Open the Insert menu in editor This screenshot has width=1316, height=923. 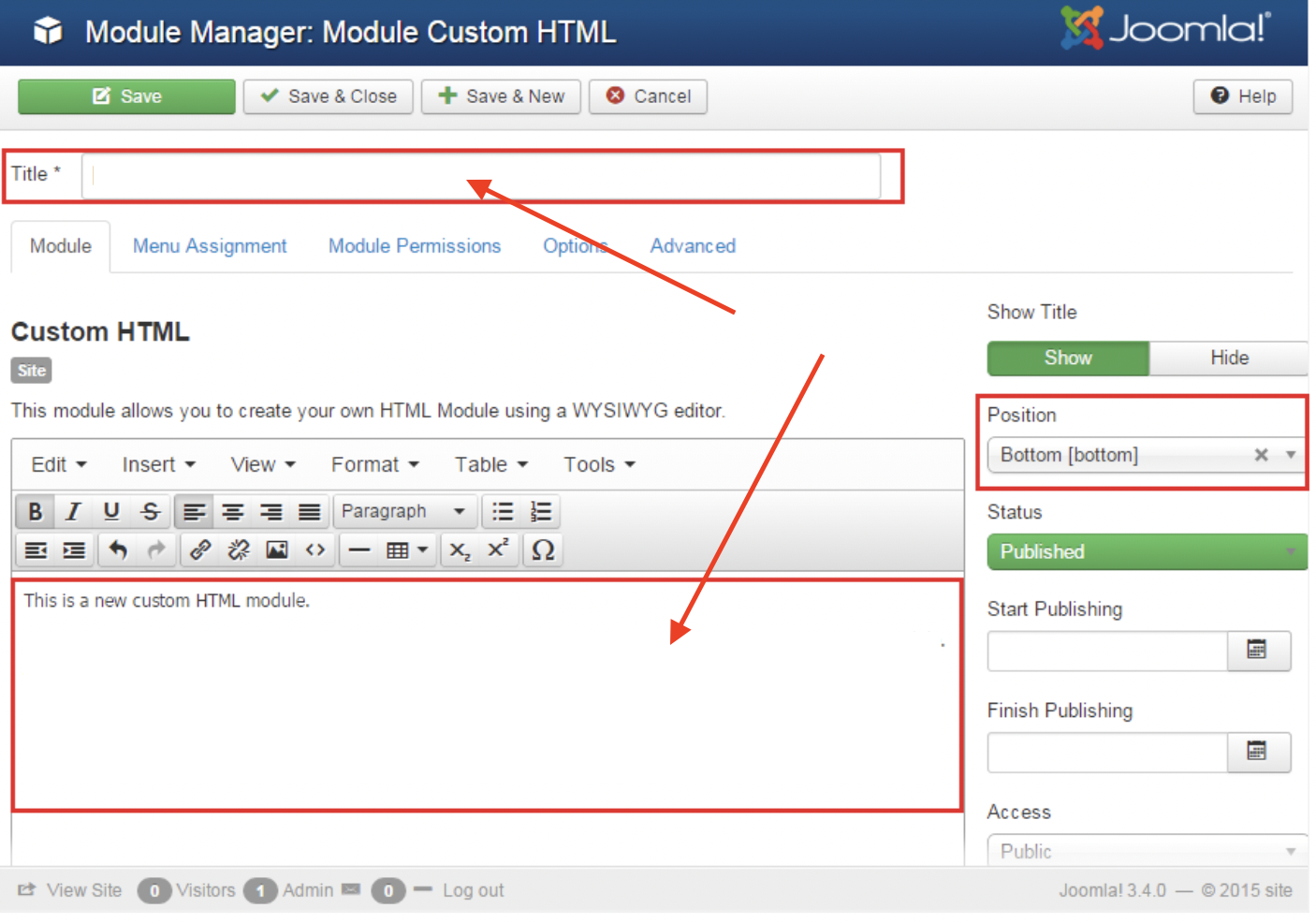[x=158, y=465]
